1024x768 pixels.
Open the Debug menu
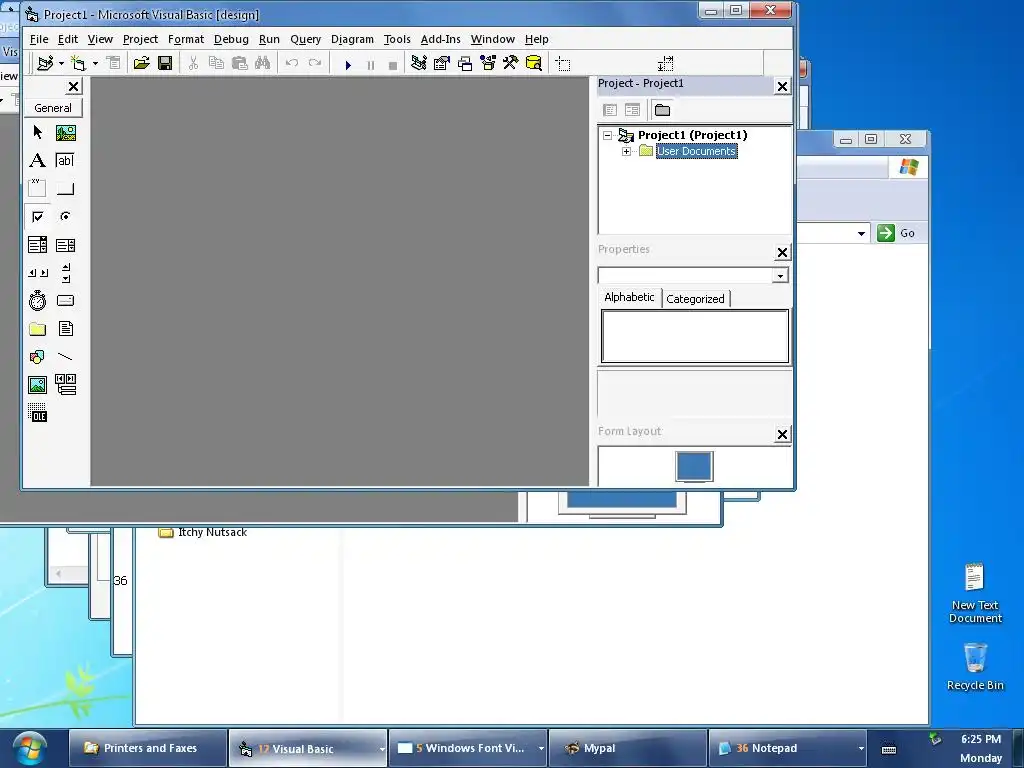[x=231, y=39]
